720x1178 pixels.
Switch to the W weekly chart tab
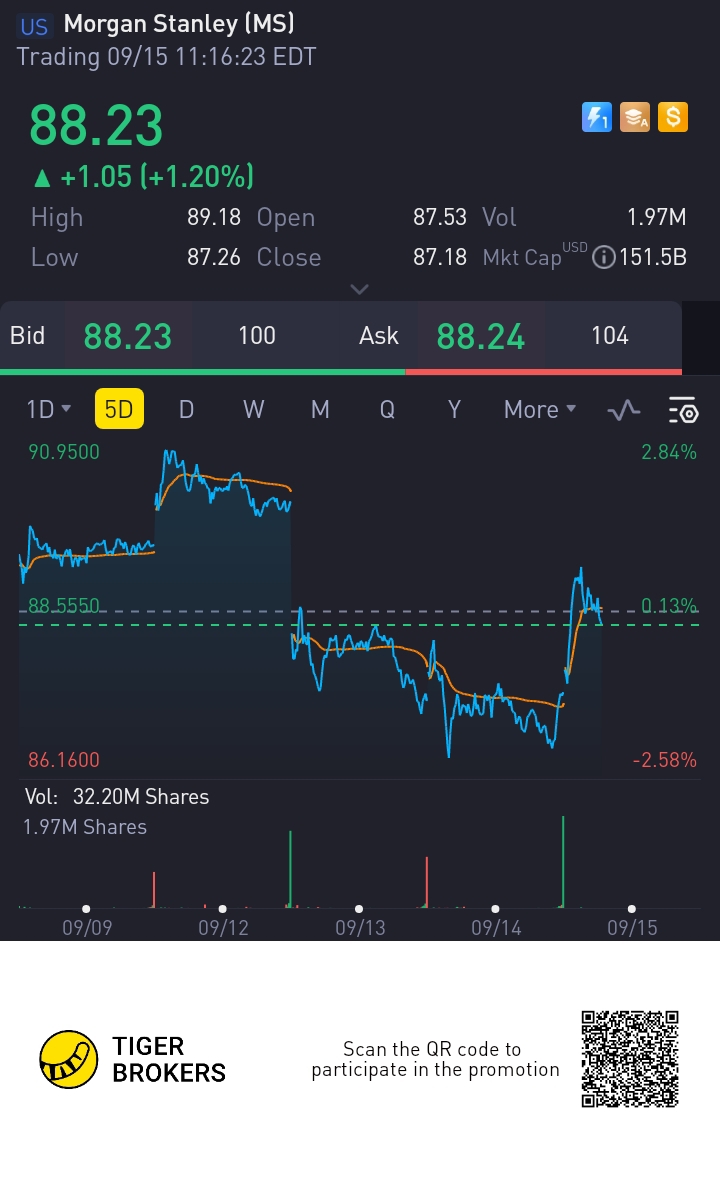tap(253, 409)
